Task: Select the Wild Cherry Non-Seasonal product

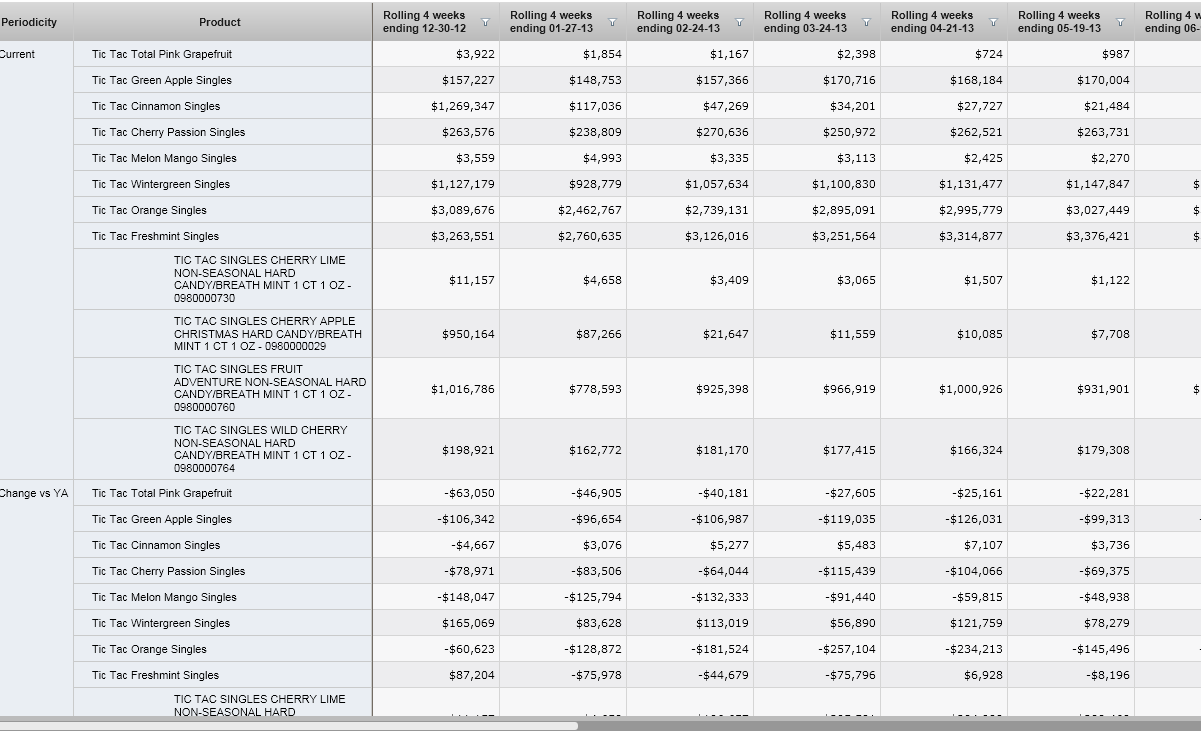Action: point(262,449)
